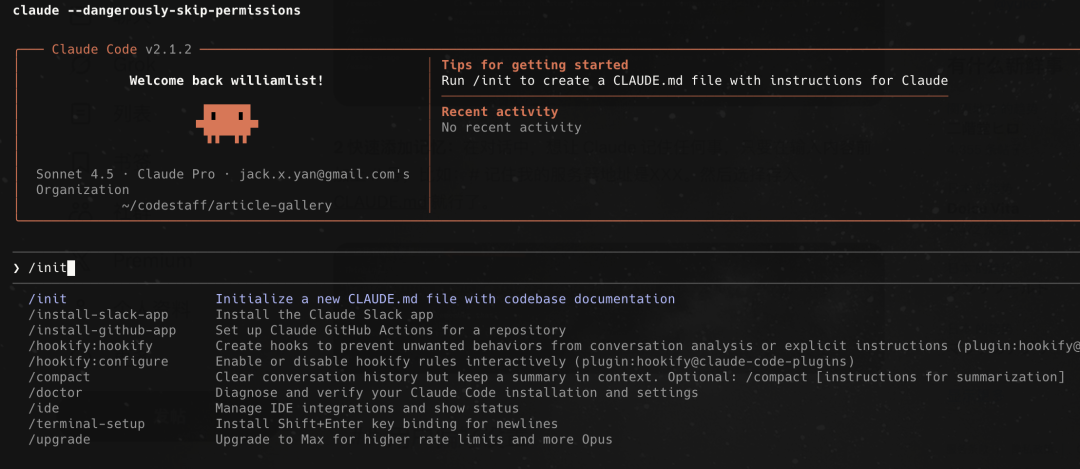Choose the /terminal-setup command
The height and width of the screenshot is (469, 1080).
[x=86, y=424]
